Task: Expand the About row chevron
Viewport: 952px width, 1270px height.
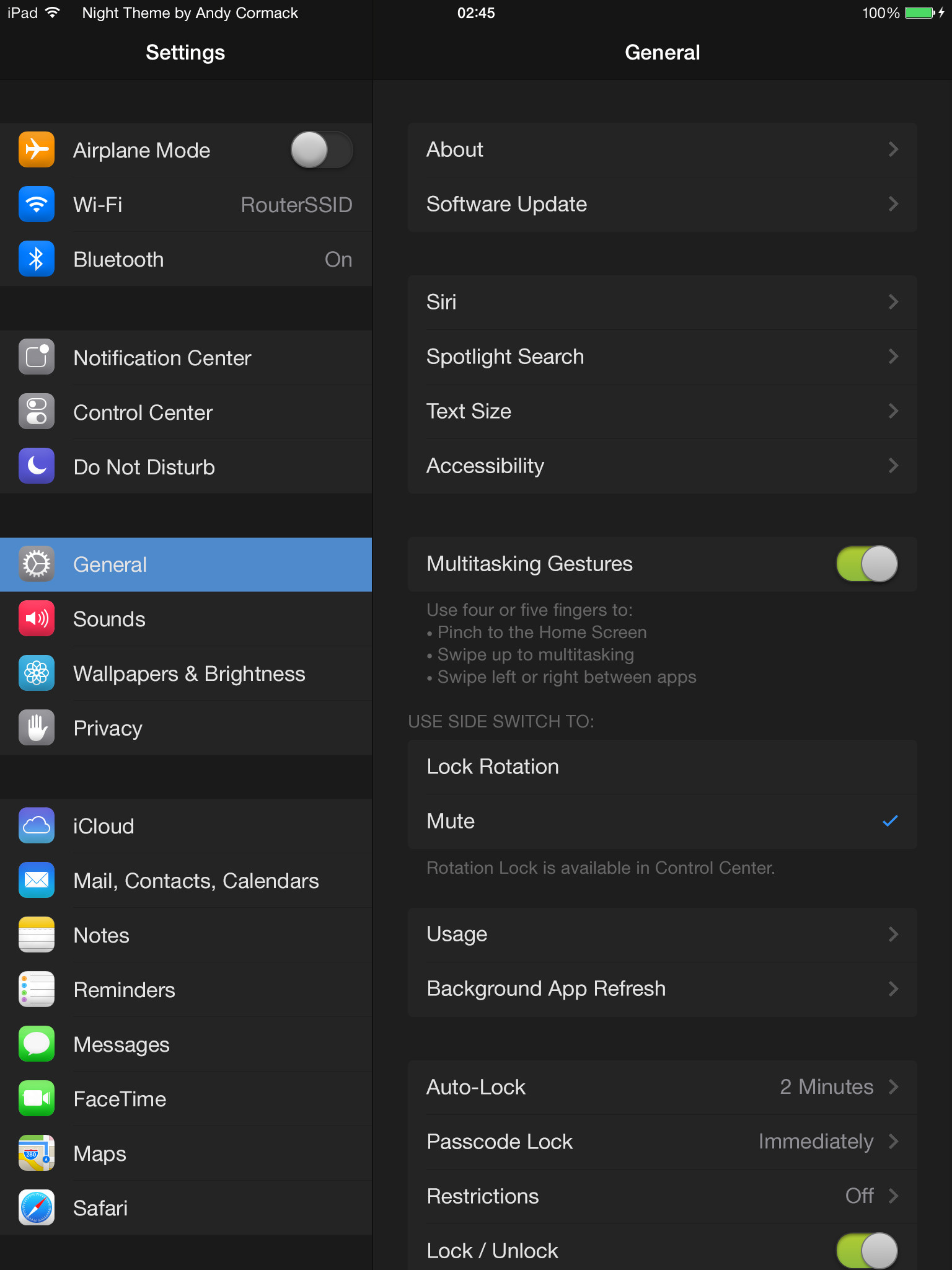Action: pos(893,149)
